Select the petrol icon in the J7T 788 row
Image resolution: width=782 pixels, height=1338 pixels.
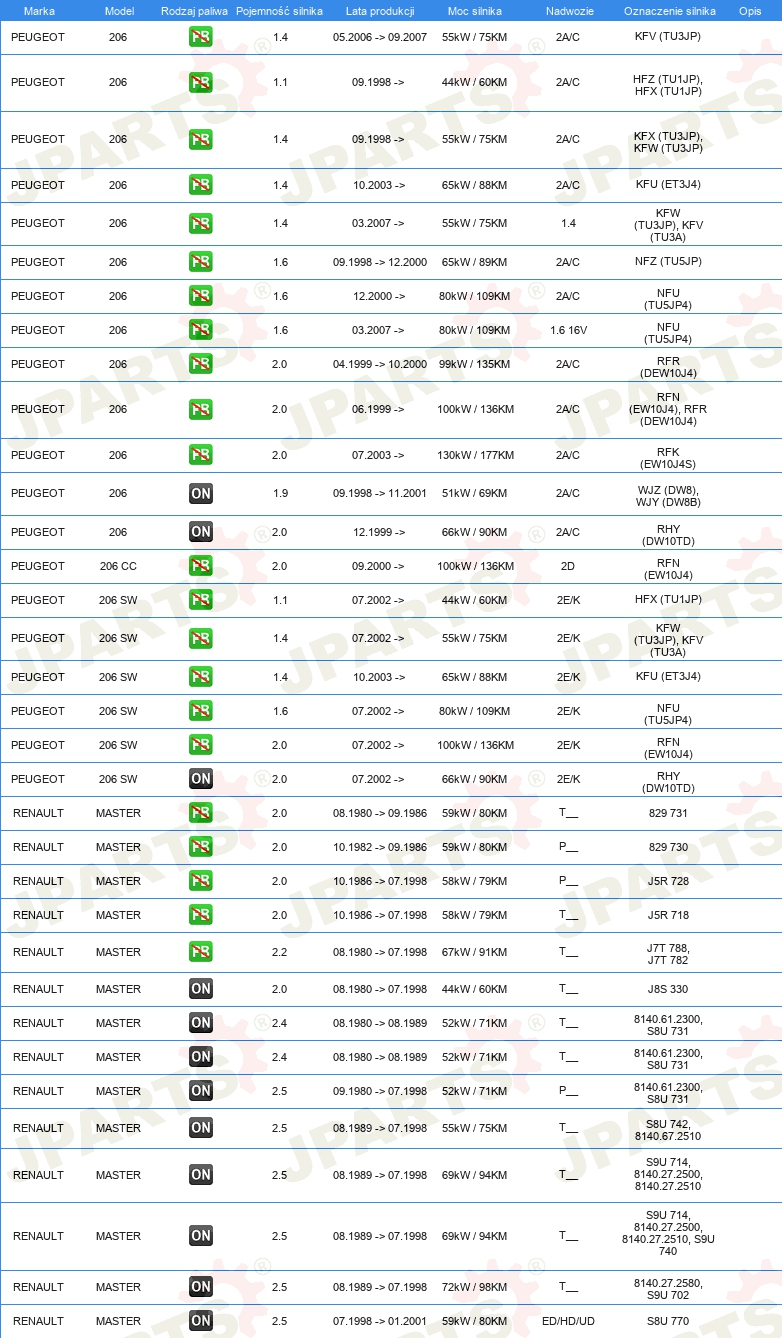click(201, 953)
